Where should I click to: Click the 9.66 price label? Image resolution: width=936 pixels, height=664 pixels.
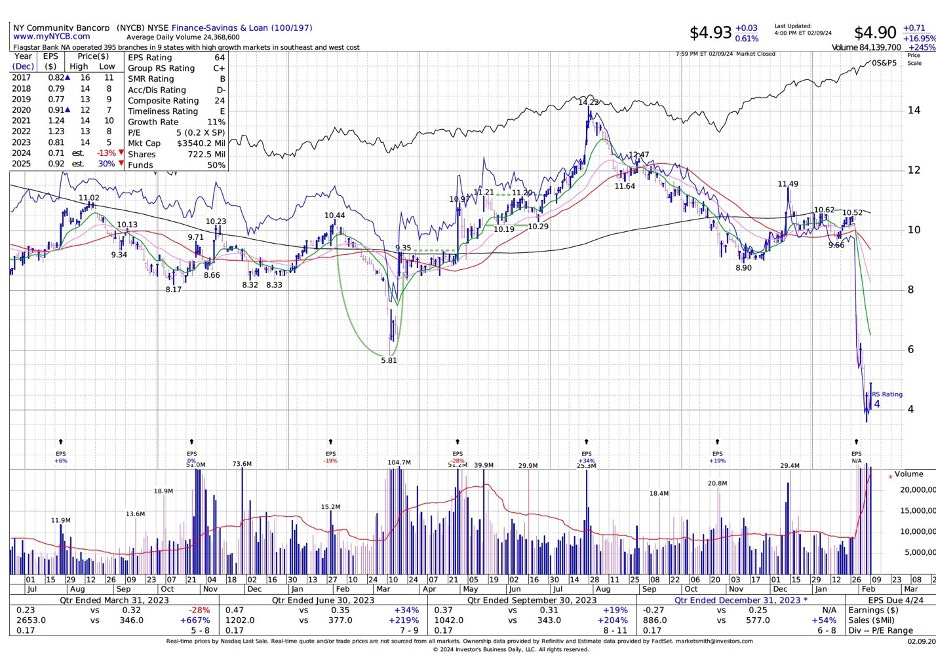click(x=836, y=245)
